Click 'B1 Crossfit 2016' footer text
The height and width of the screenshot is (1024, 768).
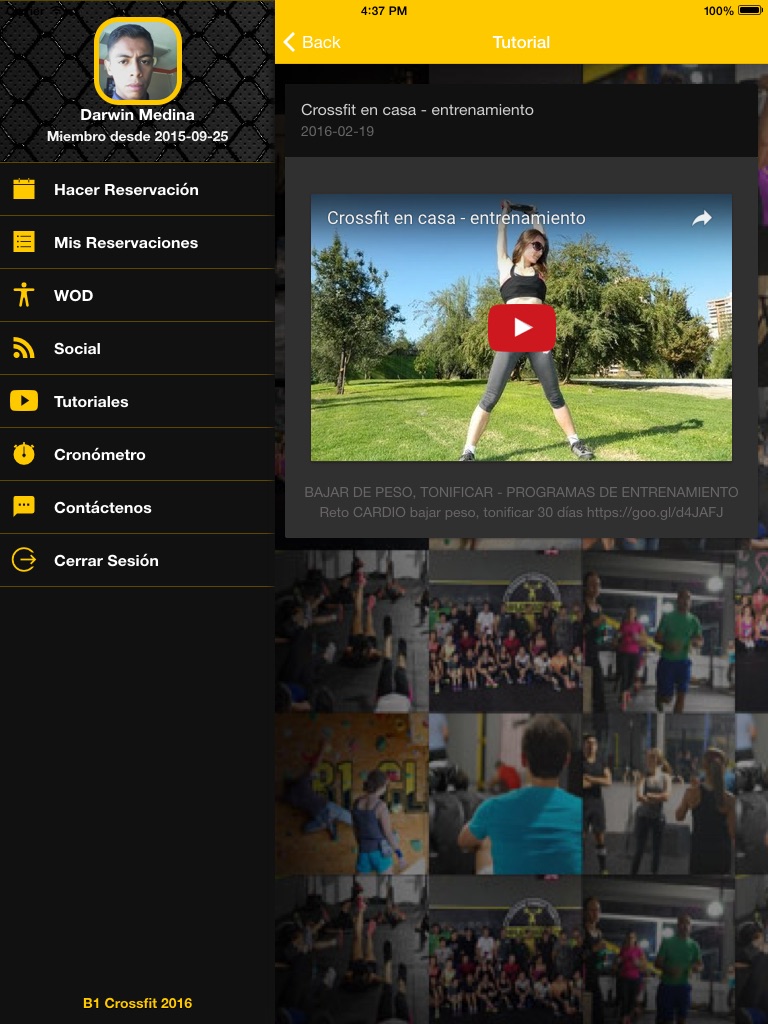(137, 1003)
